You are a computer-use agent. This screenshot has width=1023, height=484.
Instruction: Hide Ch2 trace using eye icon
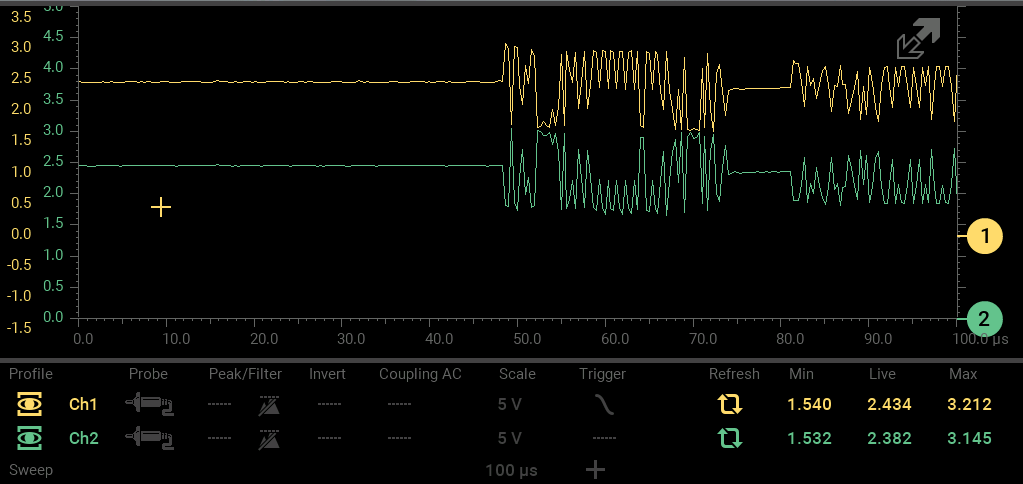pos(30,438)
